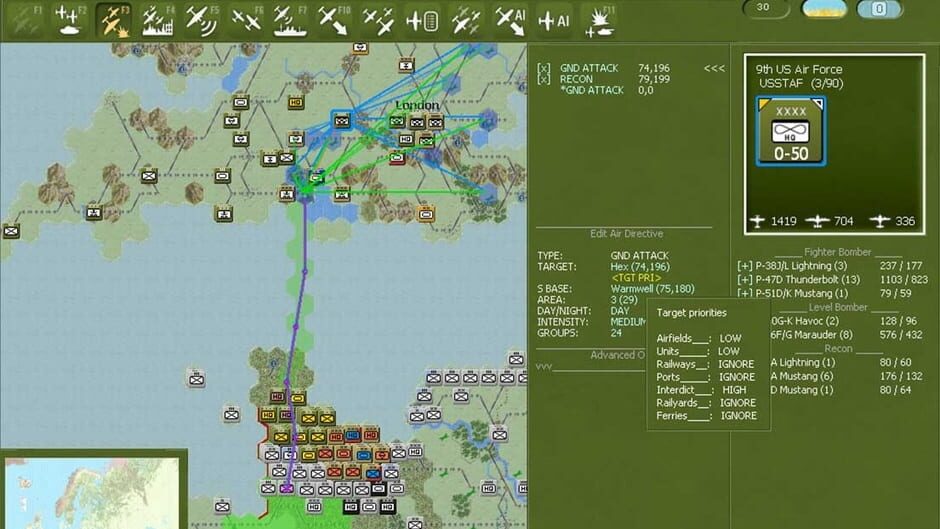The width and height of the screenshot is (940, 529).
Task: Open the F11 air execution explosion icon
Action: point(599,22)
